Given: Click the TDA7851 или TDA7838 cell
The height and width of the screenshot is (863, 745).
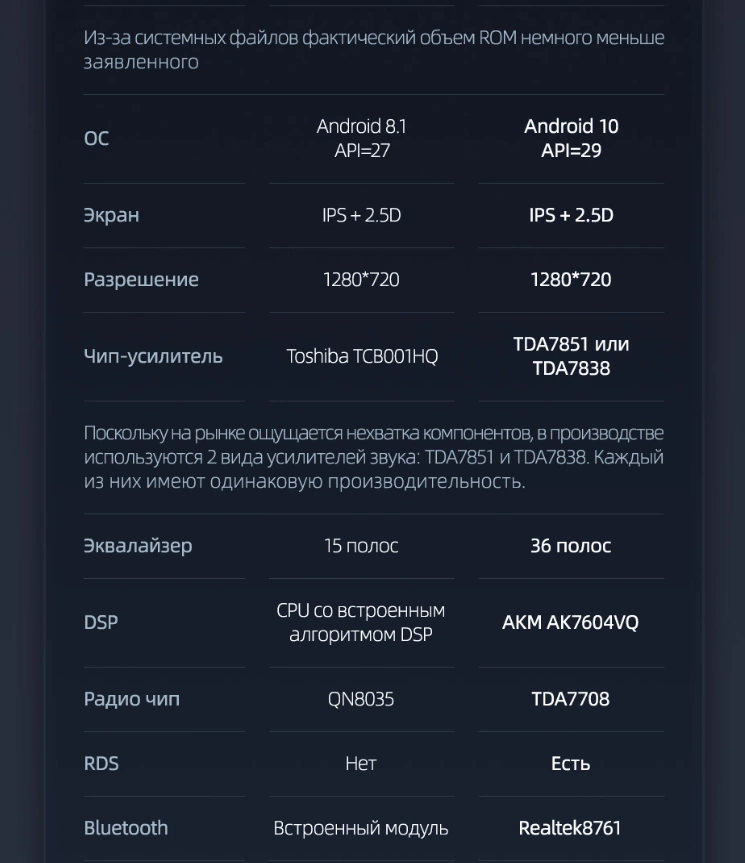Looking at the screenshot, I should click(x=571, y=356).
